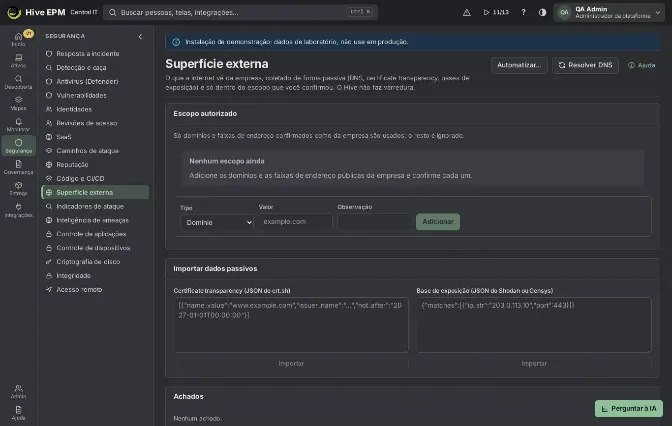Focus the Certificate transparency JSON textarea

[x=291, y=325]
